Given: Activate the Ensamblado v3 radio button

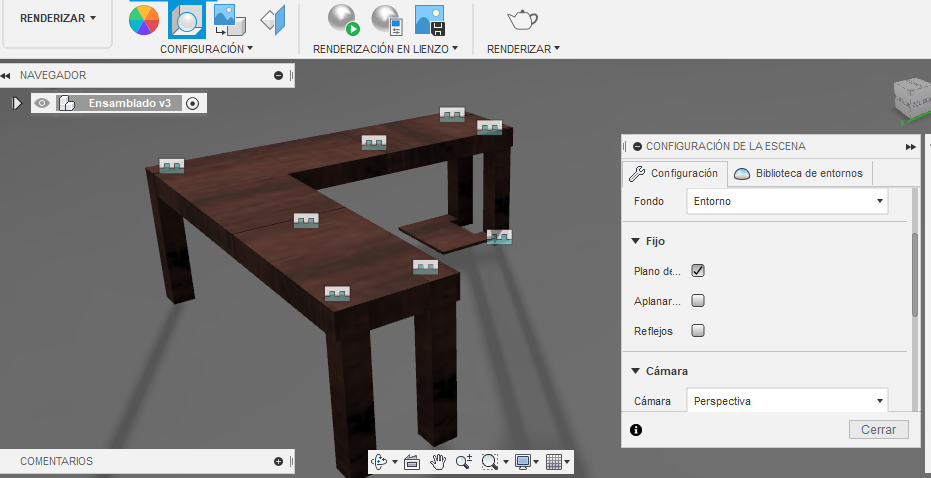Looking at the screenshot, I should coord(192,103).
